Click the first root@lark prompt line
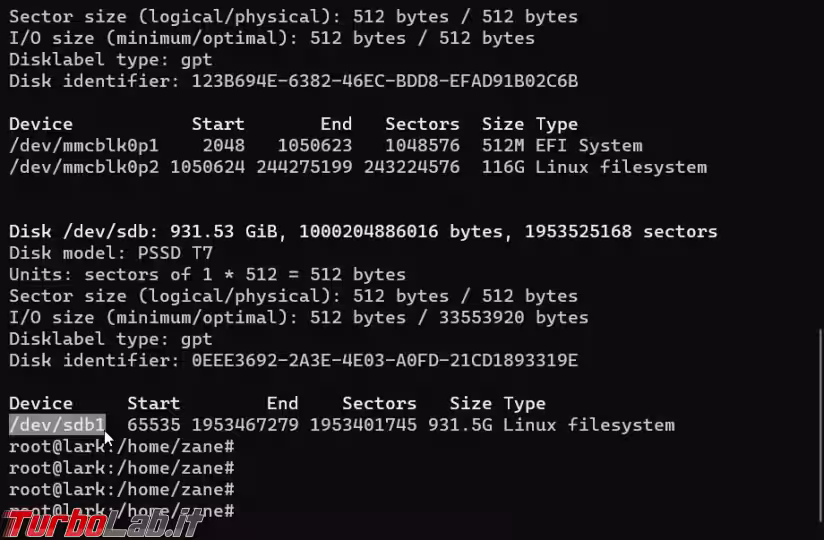Image resolution: width=824 pixels, height=540 pixels. tap(121, 446)
